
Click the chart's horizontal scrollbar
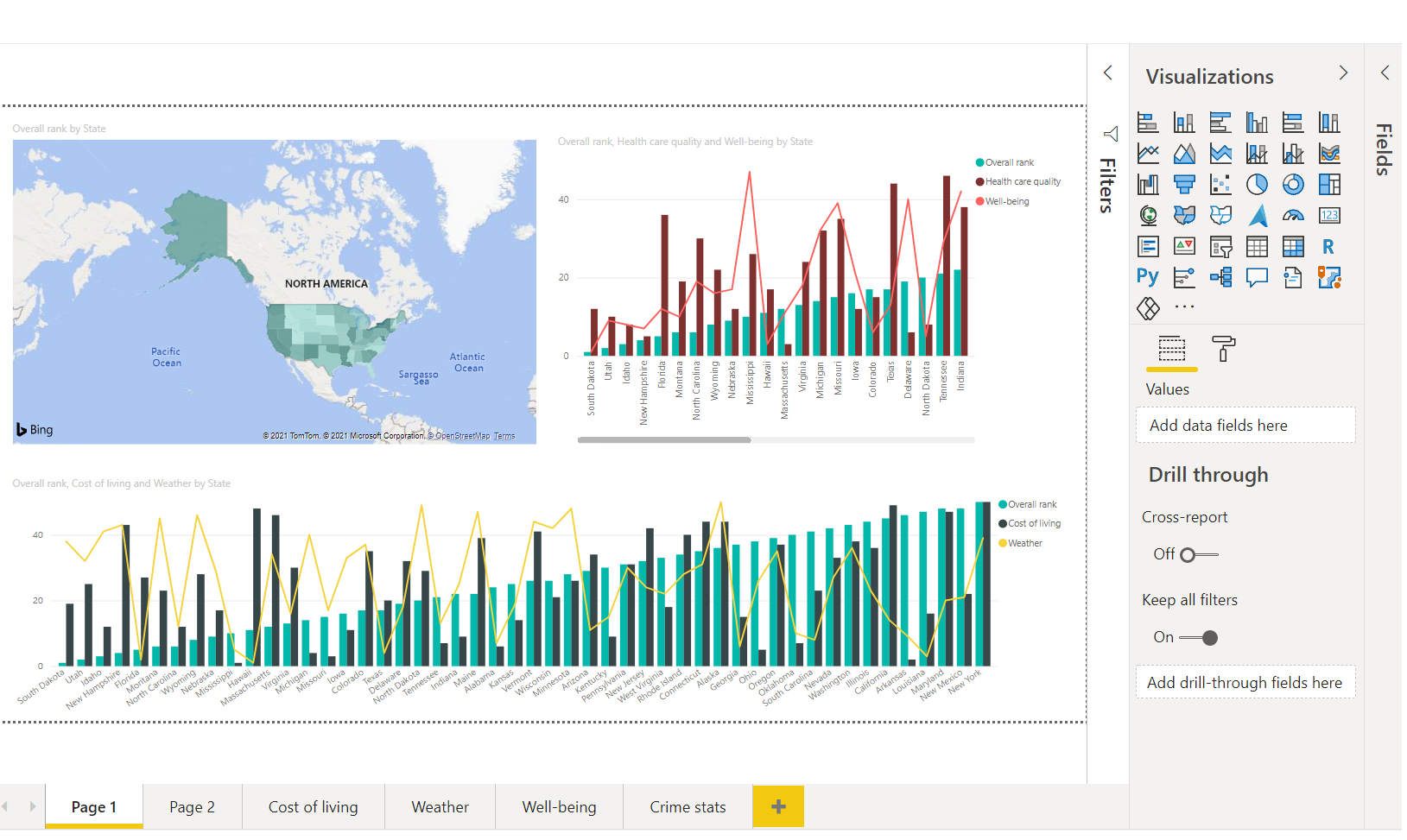coord(663,440)
